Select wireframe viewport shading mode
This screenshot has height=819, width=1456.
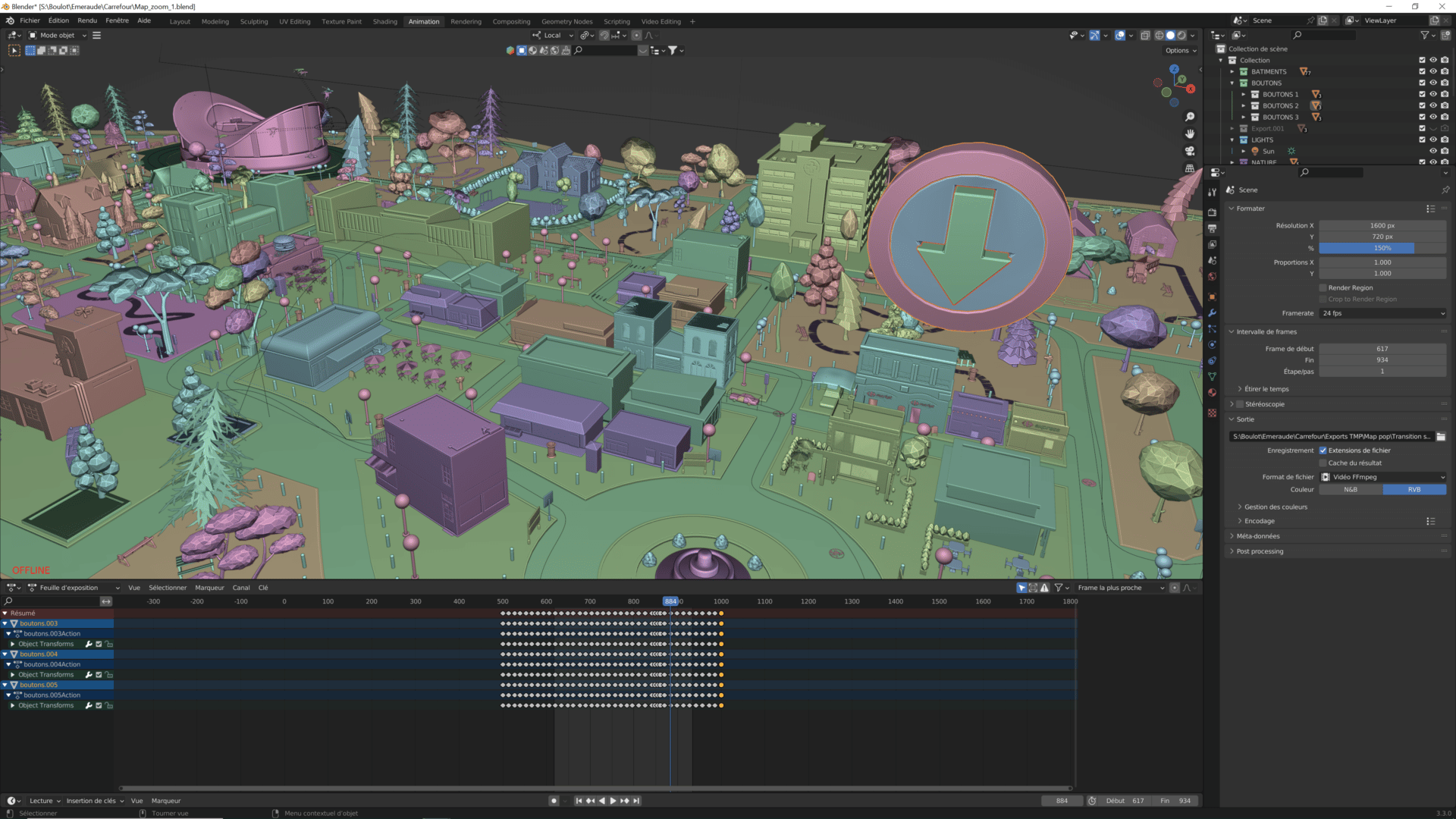coord(1159,36)
